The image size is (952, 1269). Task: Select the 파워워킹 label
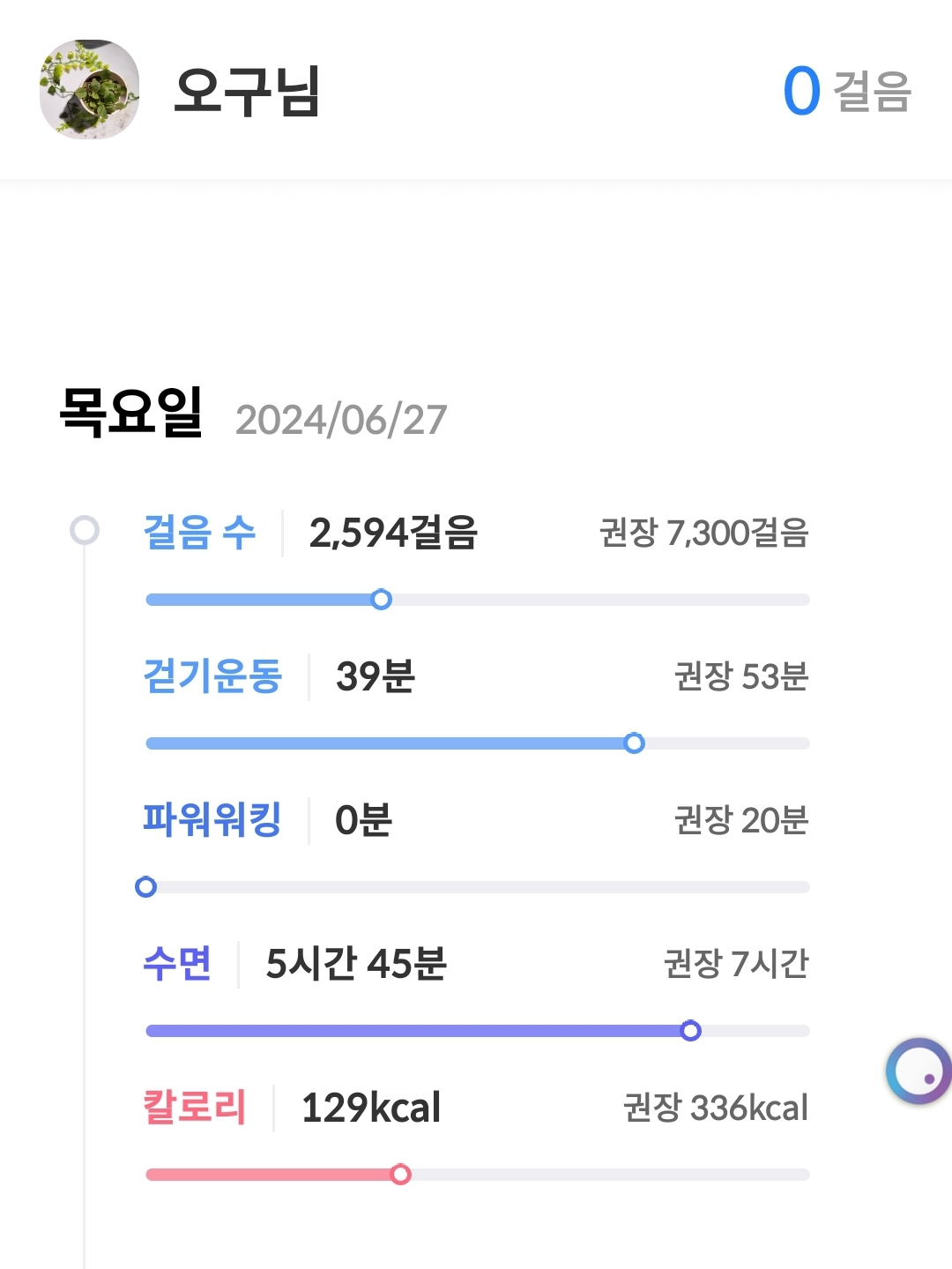(x=212, y=820)
